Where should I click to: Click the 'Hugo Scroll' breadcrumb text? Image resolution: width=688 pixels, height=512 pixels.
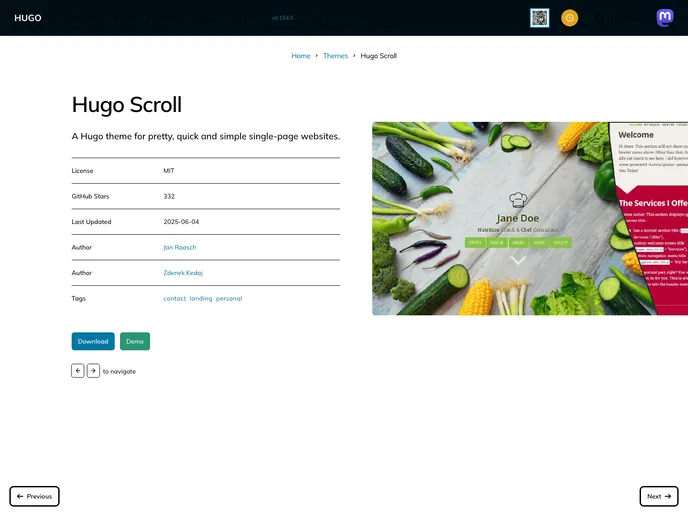(x=379, y=56)
